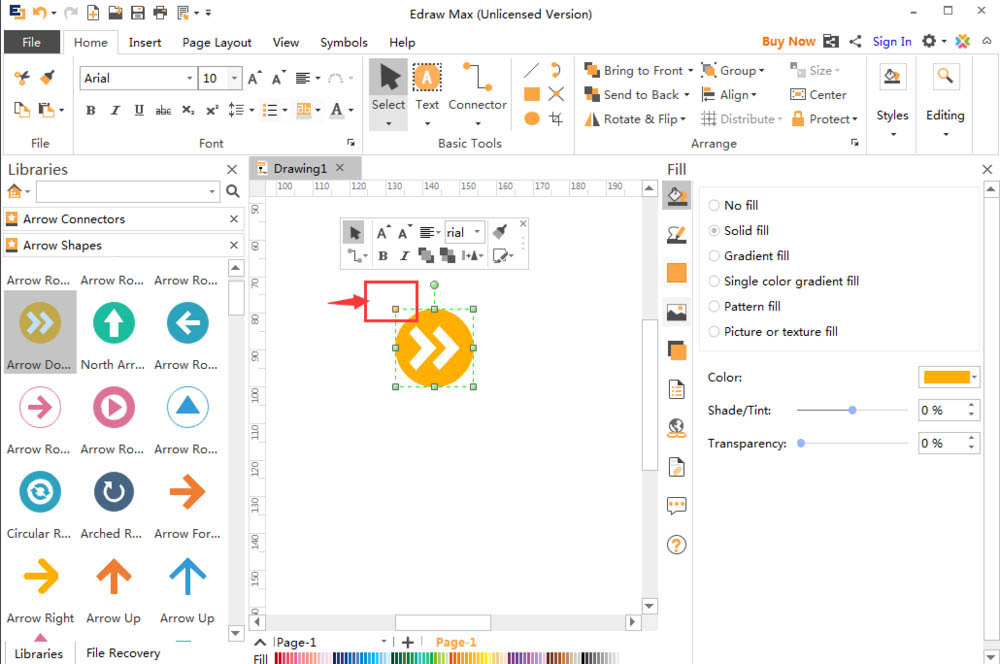This screenshot has height=664, width=1000.
Task: Select the Solid fill radio option
Action: pos(714,230)
